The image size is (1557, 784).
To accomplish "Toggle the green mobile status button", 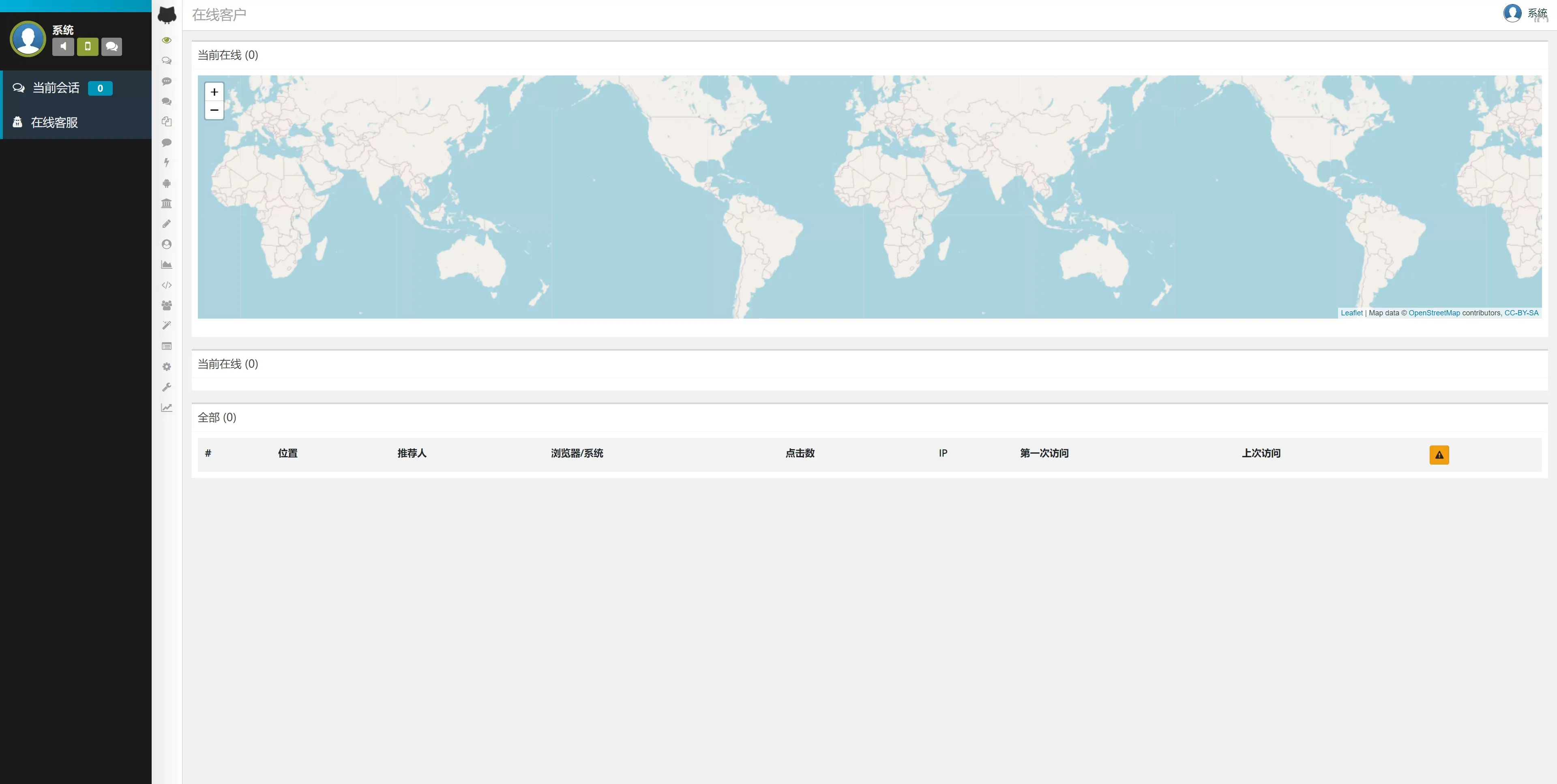I will [88, 47].
